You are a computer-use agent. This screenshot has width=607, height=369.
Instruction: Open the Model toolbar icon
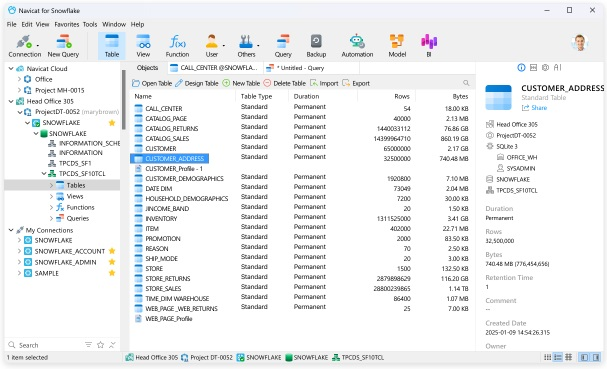click(x=397, y=46)
